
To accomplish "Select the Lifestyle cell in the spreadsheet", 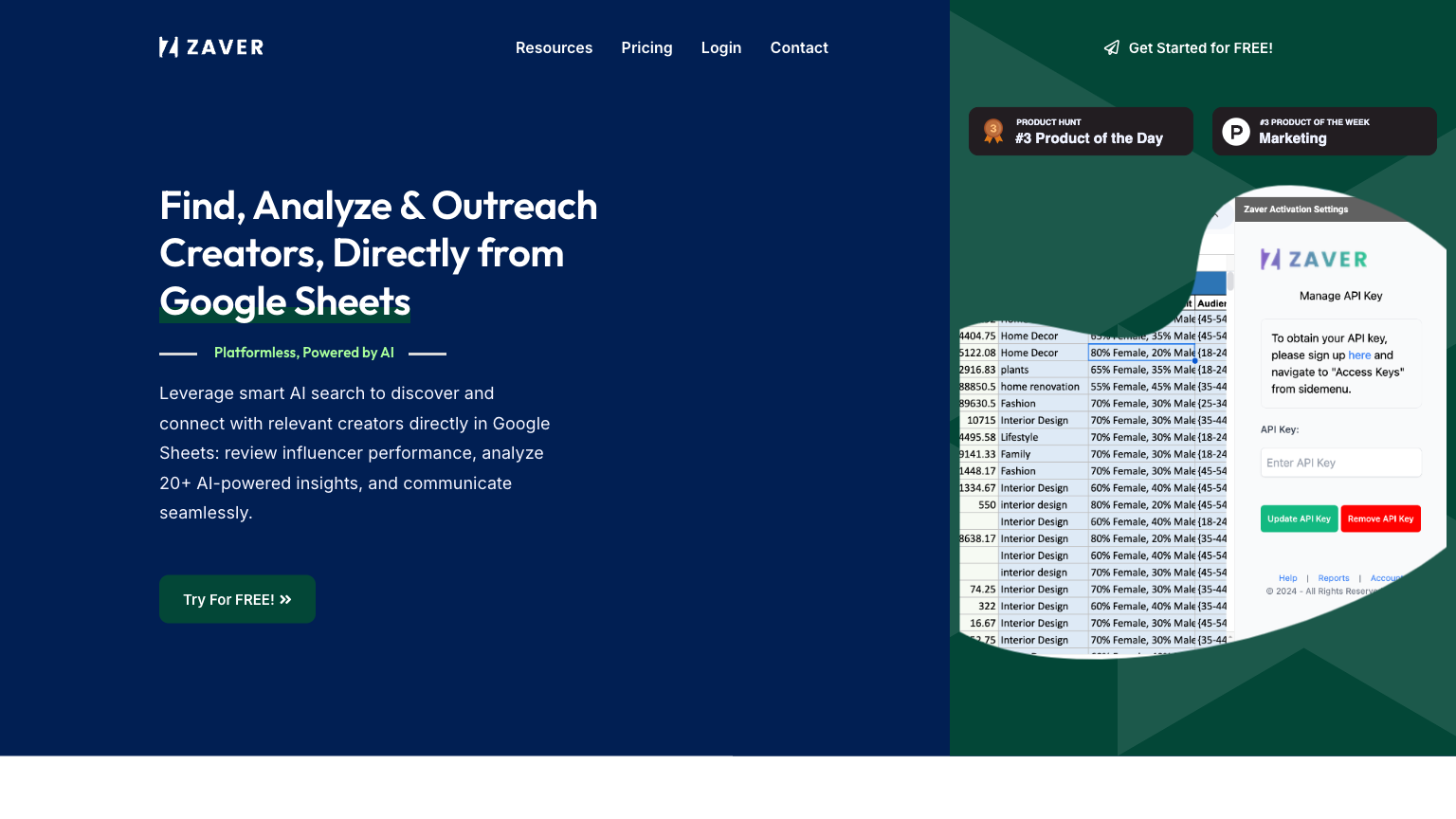I will pos(1019,438).
